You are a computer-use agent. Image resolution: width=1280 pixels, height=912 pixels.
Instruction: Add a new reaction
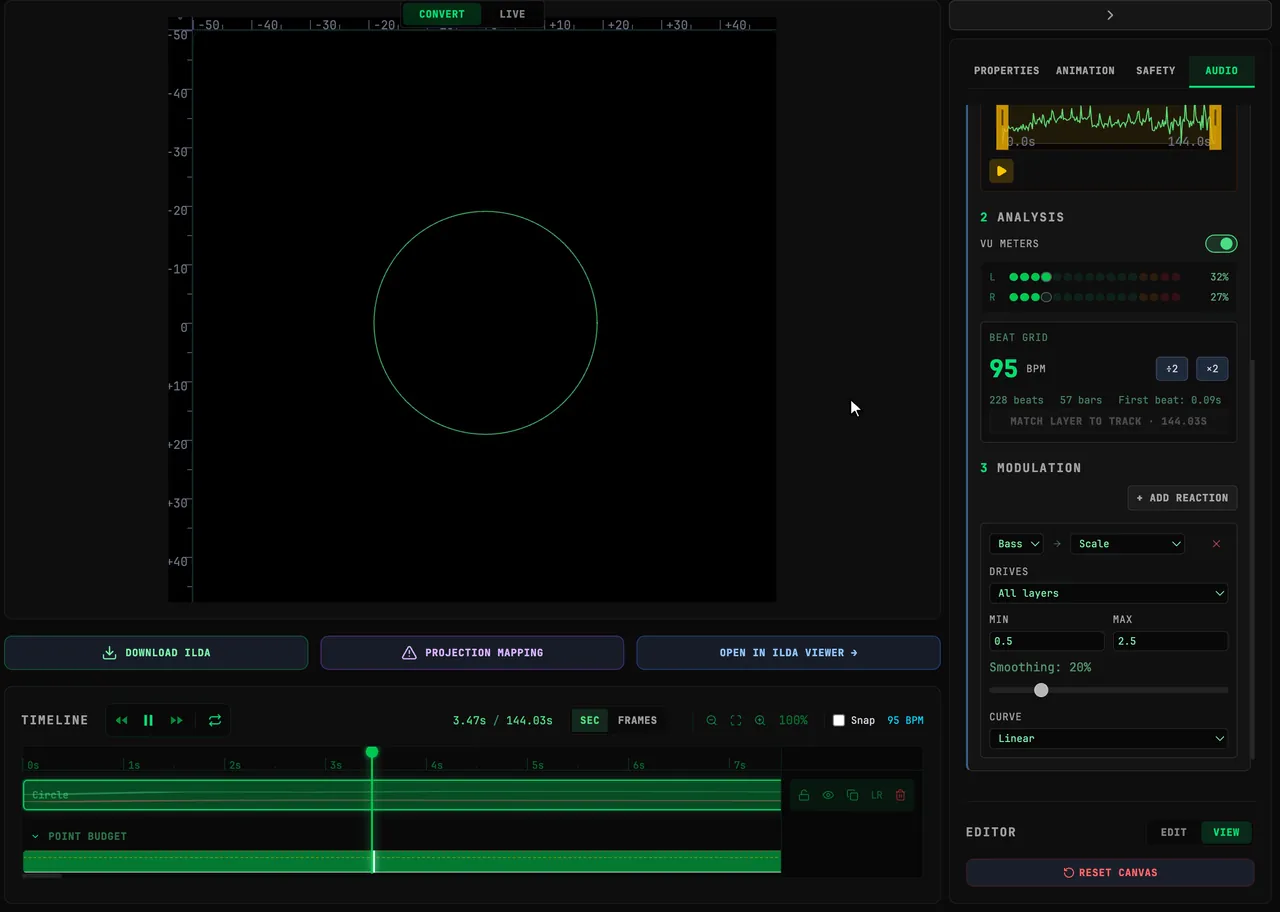point(1182,498)
